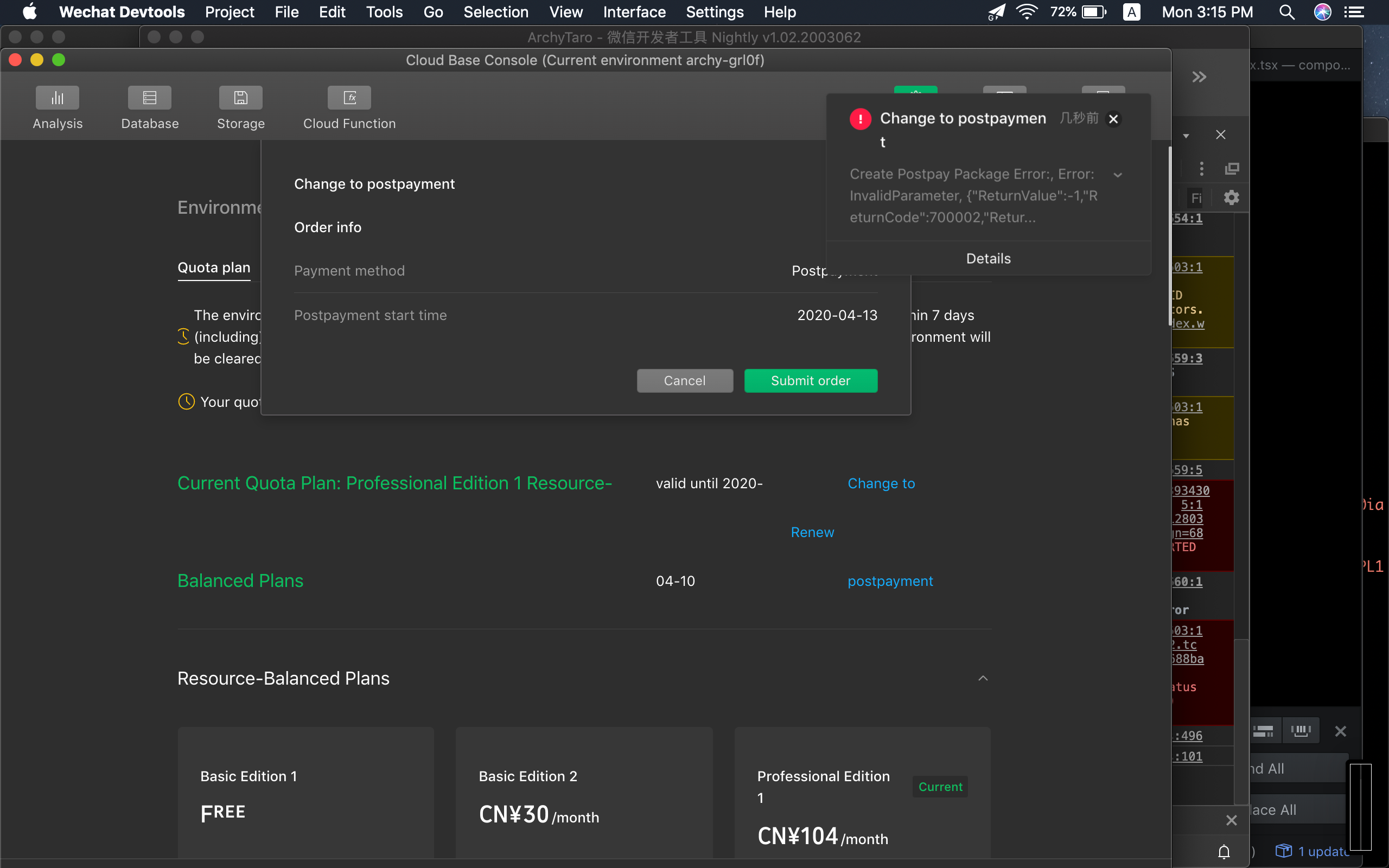
Task: Open the devtools dropdown triangle
Action: click(1186, 136)
